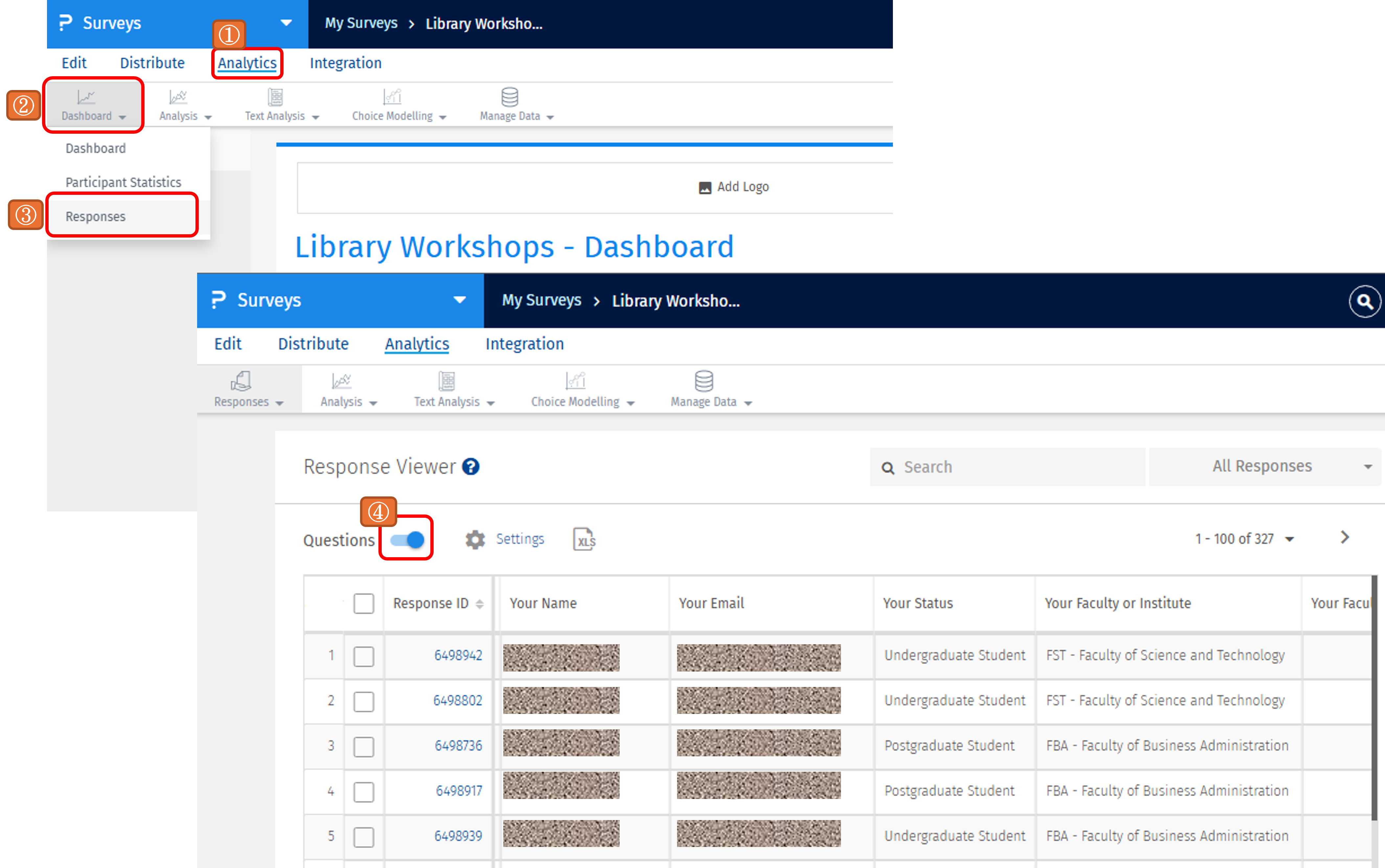
Task: Click Add Logo in back dashboard window
Action: [734, 187]
